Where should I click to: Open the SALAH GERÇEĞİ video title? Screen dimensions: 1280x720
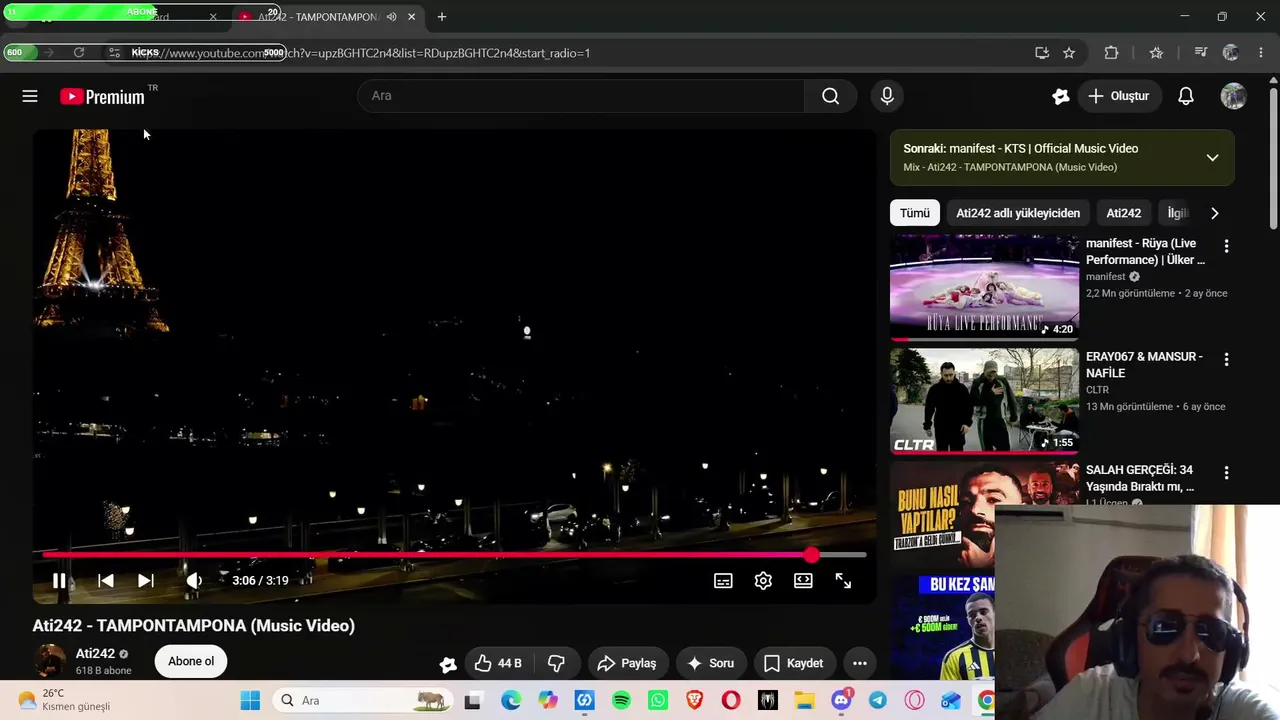click(1140, 478)
